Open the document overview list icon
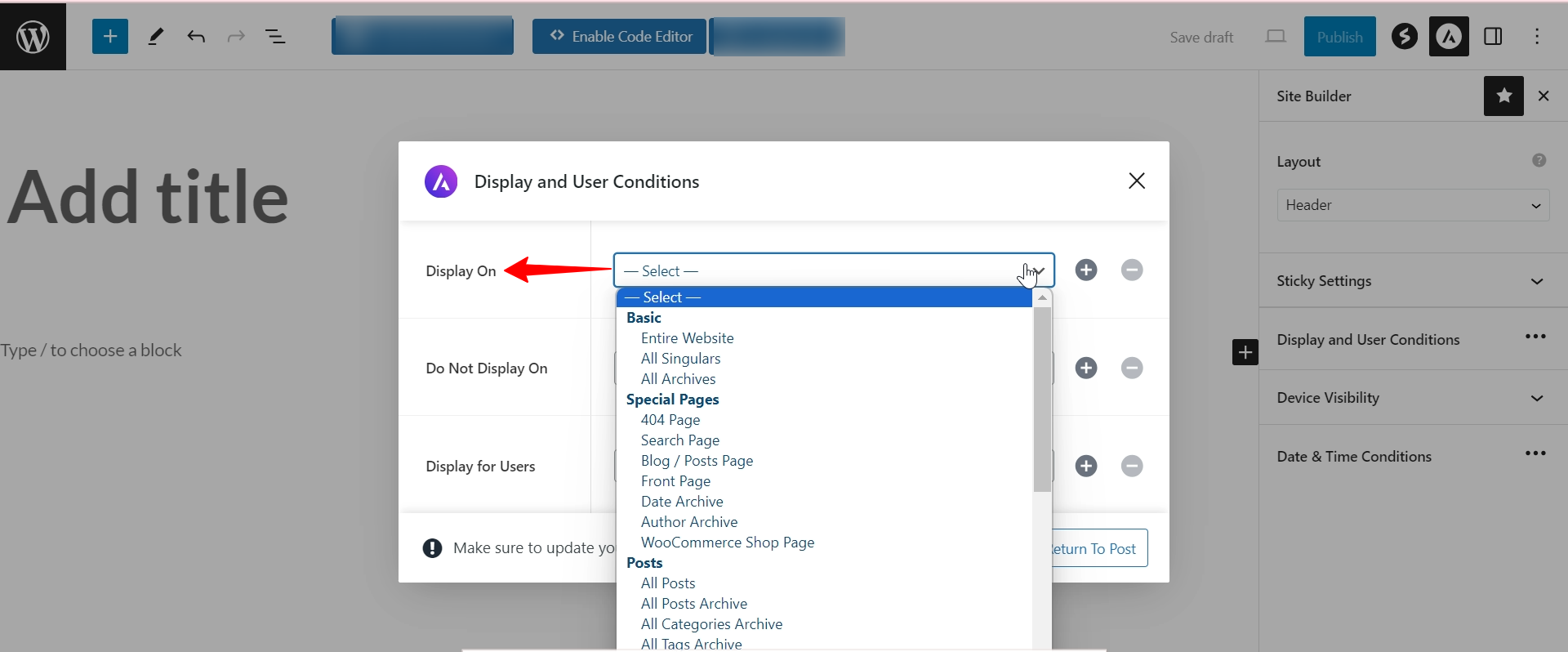 click(275, 37)
